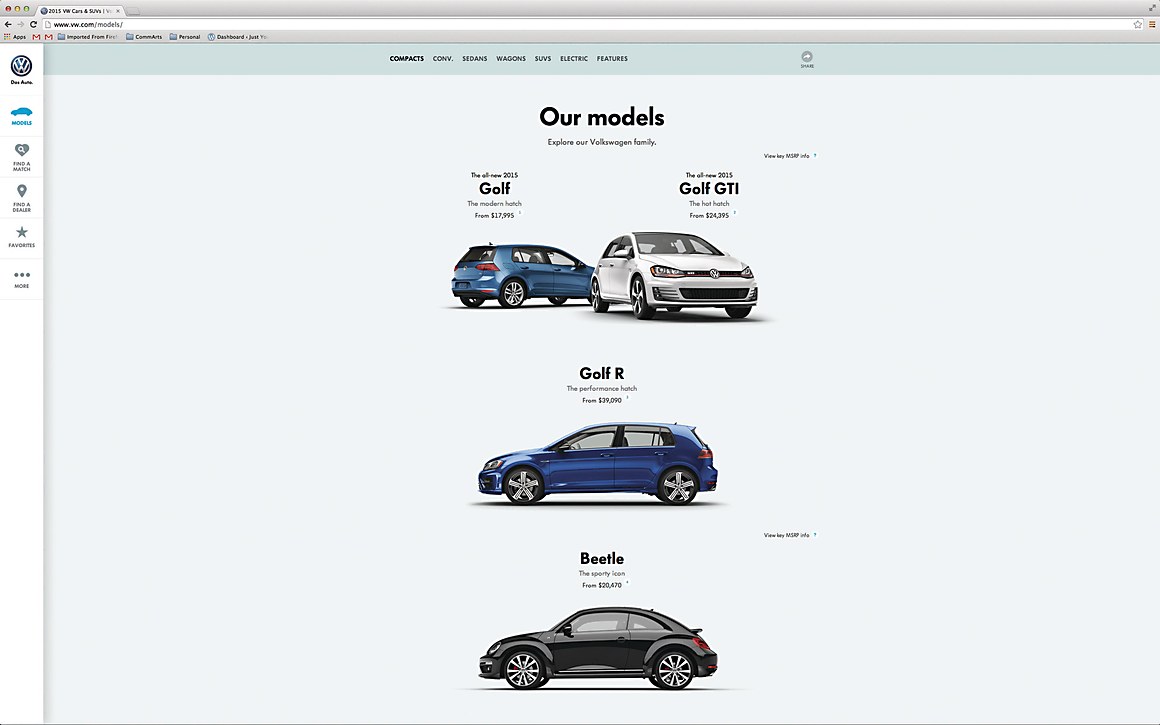Screen dimensions: 1160x725
Task: Open the Personal bookmark folder
Action: pyautogui.click(x=185, y=36)
